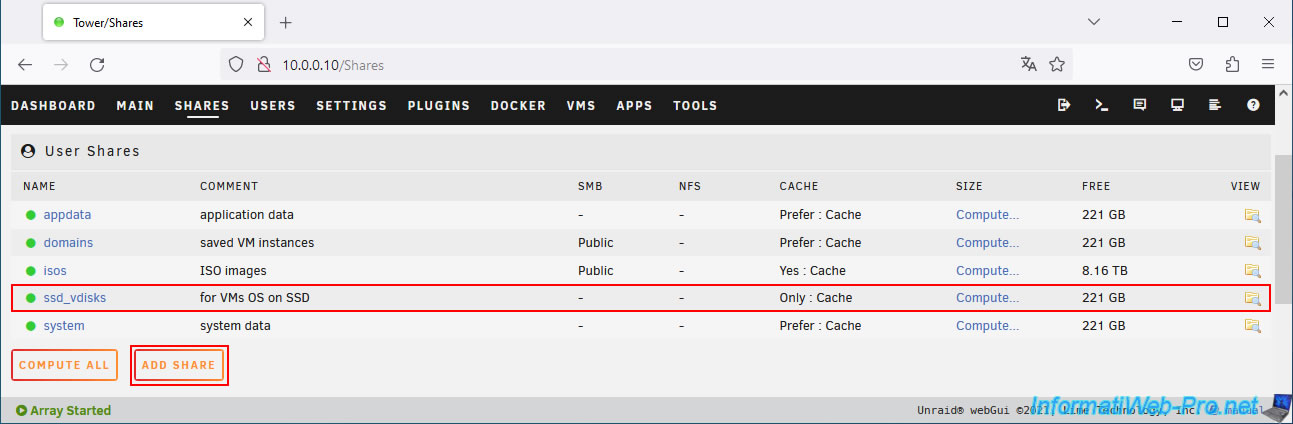This screenshot has width=1293, height=424.
Task: Open the domains share link
Action: click(68, 243)
